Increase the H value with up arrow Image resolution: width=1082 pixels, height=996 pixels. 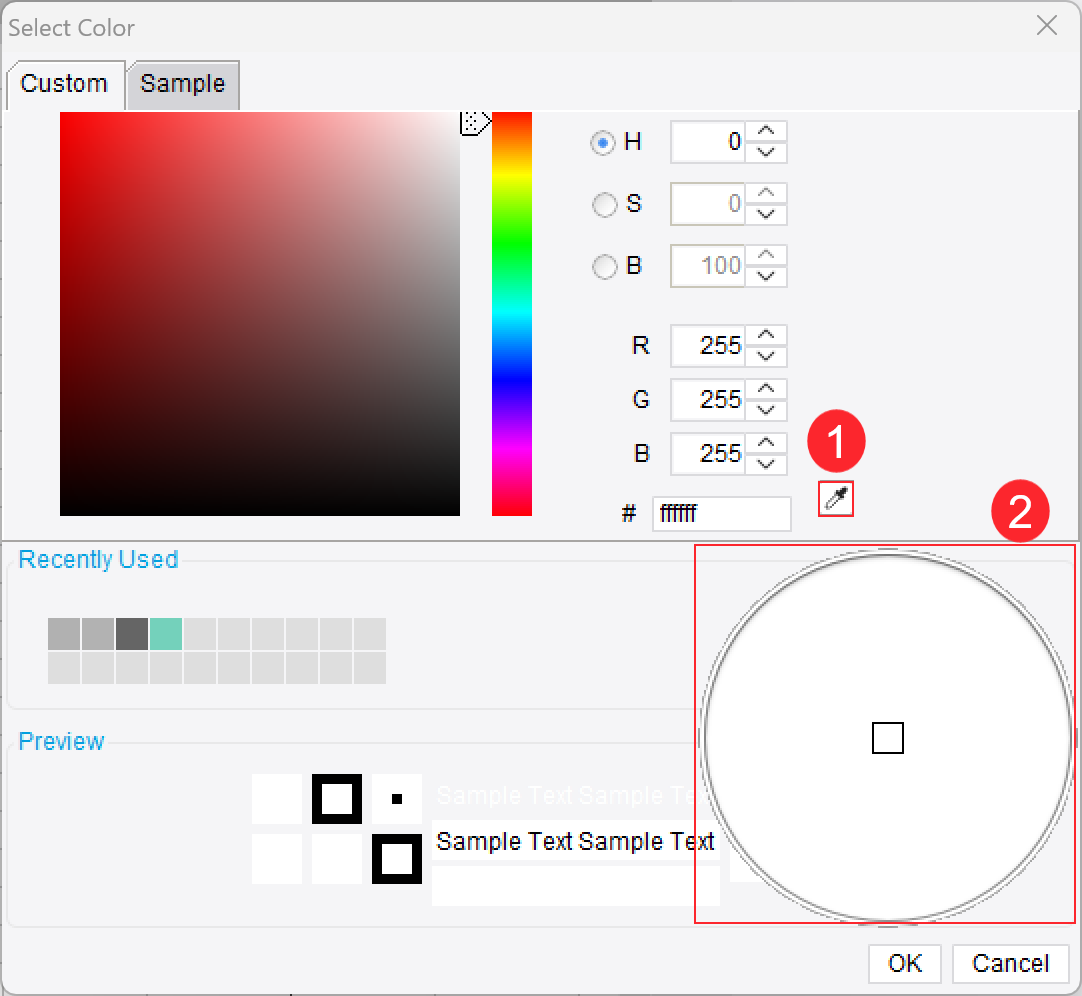[x=766, y=131]
